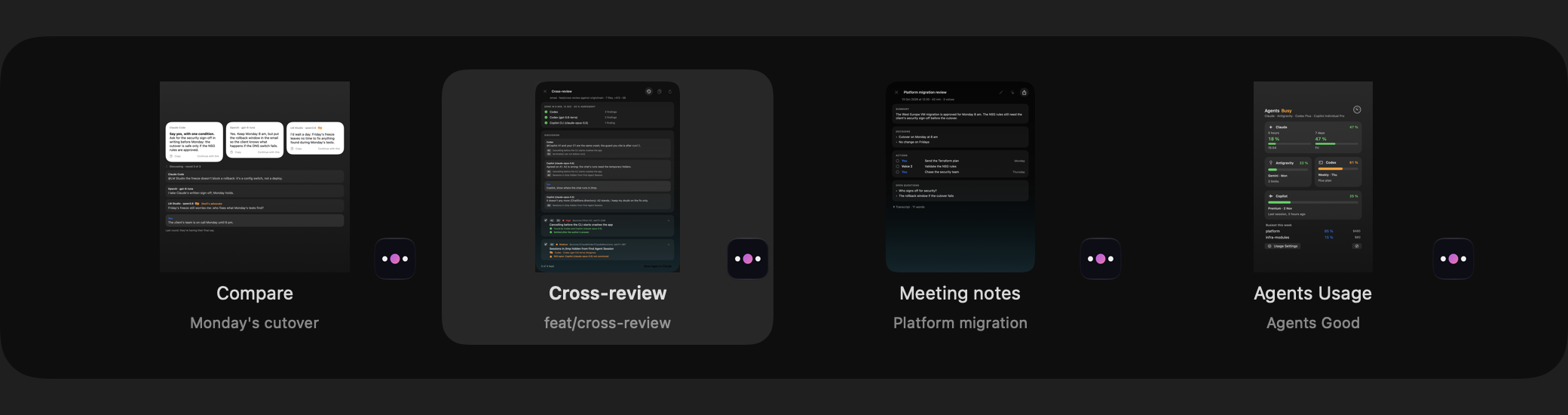Click the infra-modules row in Agents Usage

point(1312,237)
